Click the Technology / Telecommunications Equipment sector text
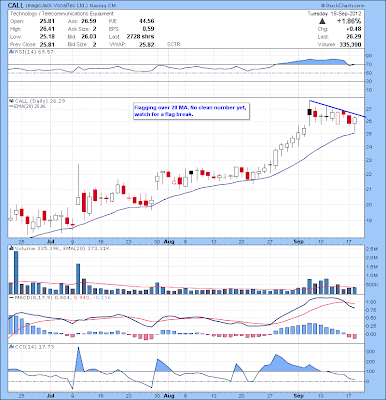Viewport: 386px width, 400px height. click(62, 14)
